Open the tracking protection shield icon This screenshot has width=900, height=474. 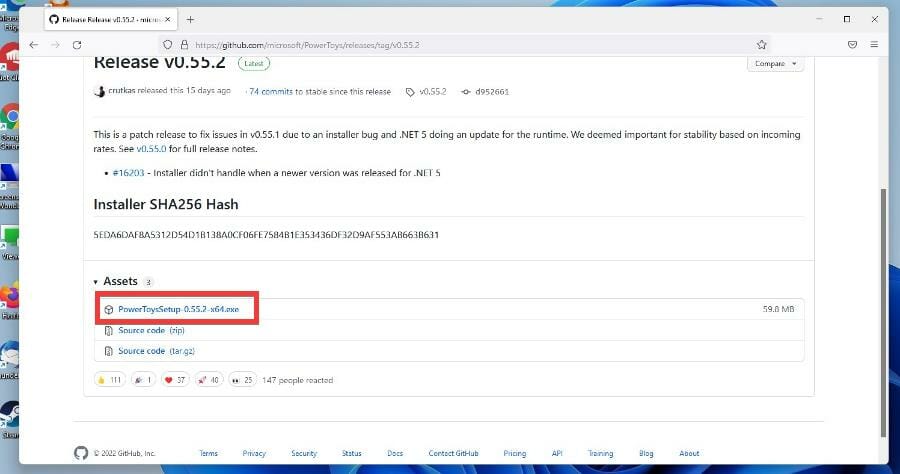[x=168, y=45]
